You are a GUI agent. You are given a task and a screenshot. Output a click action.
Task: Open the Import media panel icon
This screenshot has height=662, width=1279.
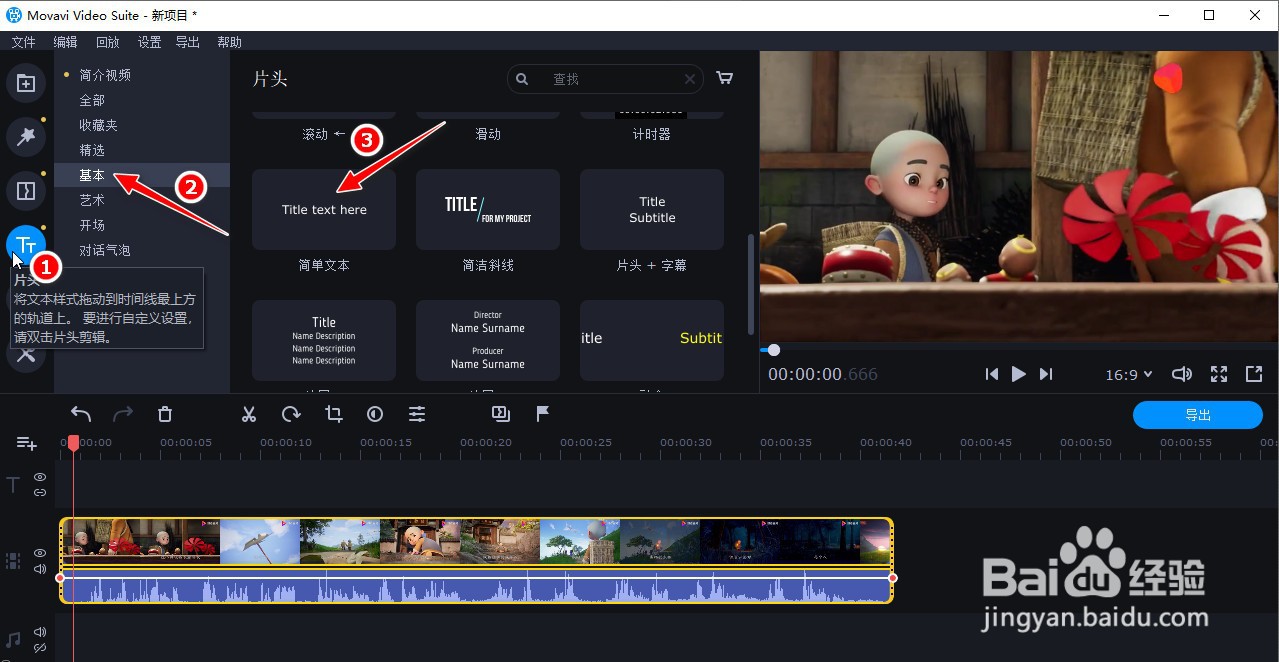[26, 84]
